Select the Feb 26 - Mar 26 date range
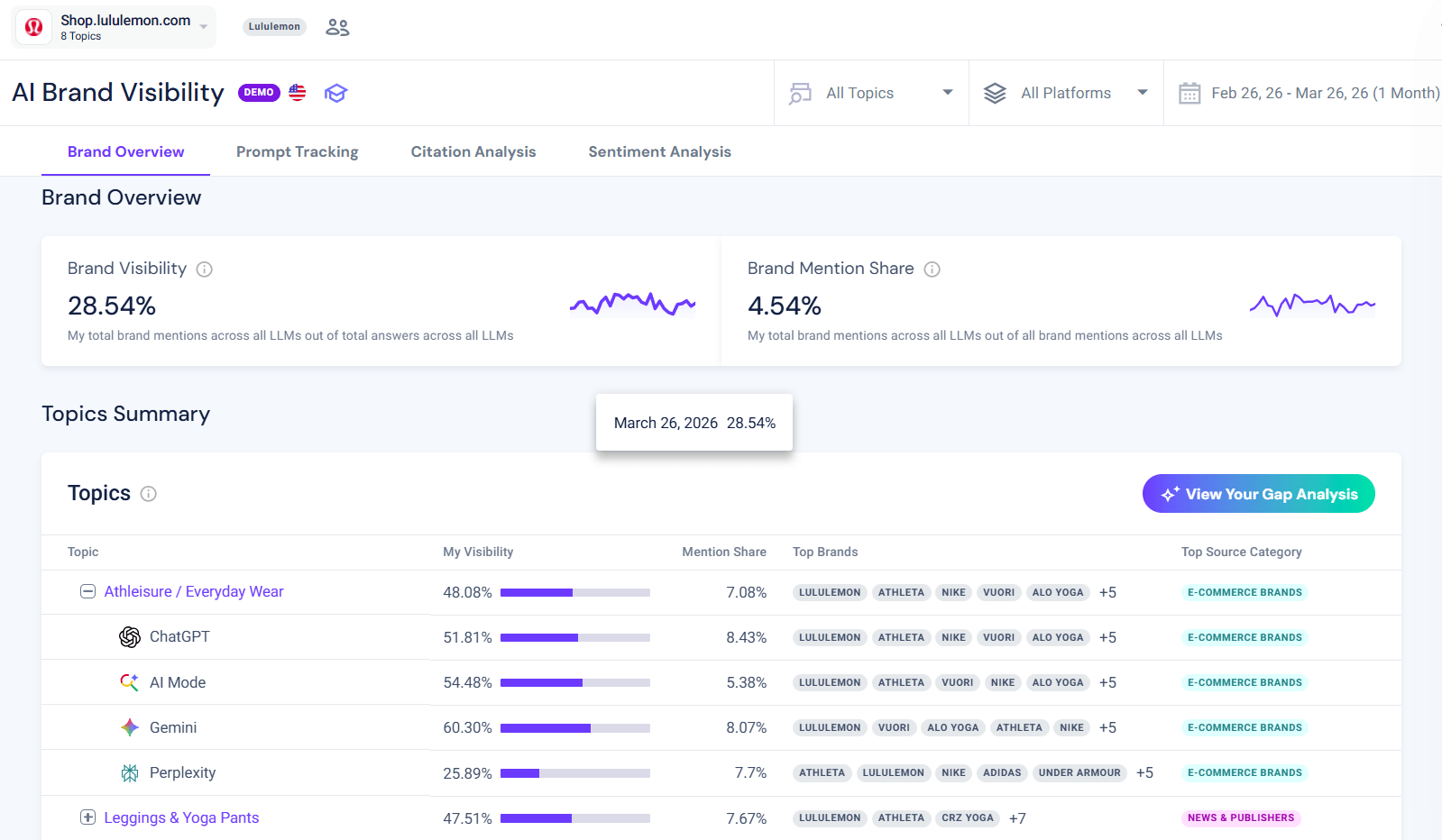Screen dimensions: 1442x840 (1325, 93)
